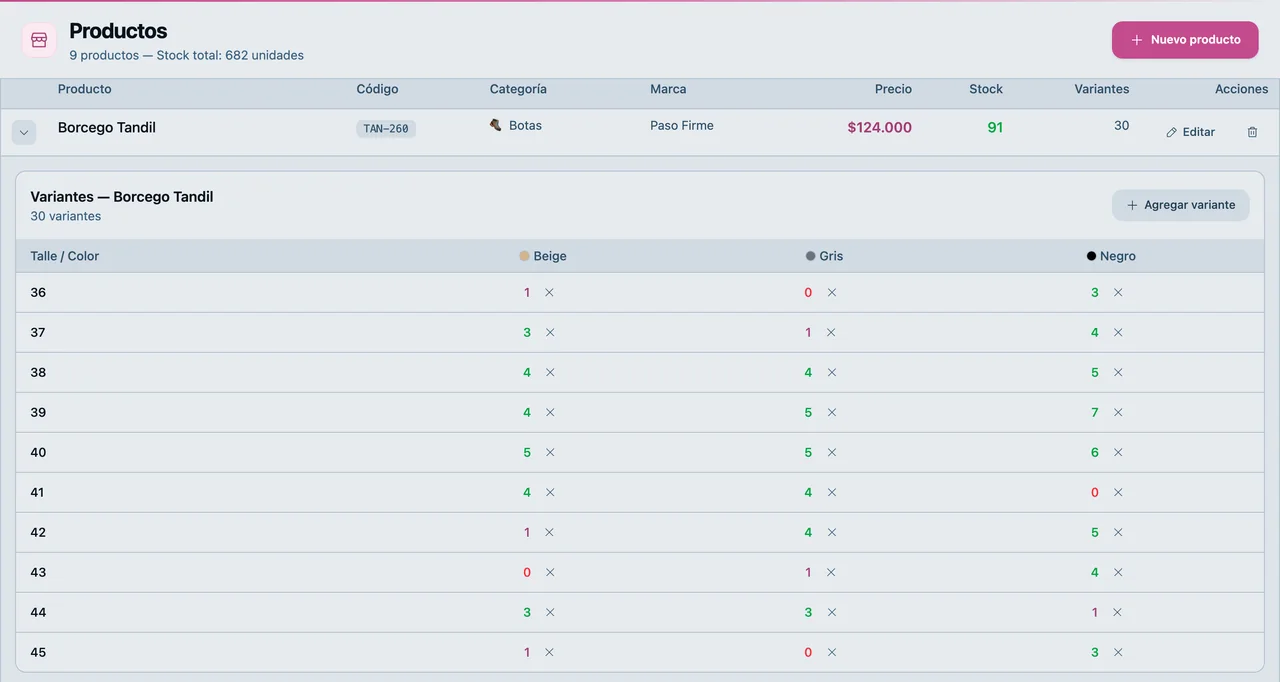The width and height of the screenshot is (1280, 682).
Task: Remove the size 40 Beige variant
Action: point(549,453)
